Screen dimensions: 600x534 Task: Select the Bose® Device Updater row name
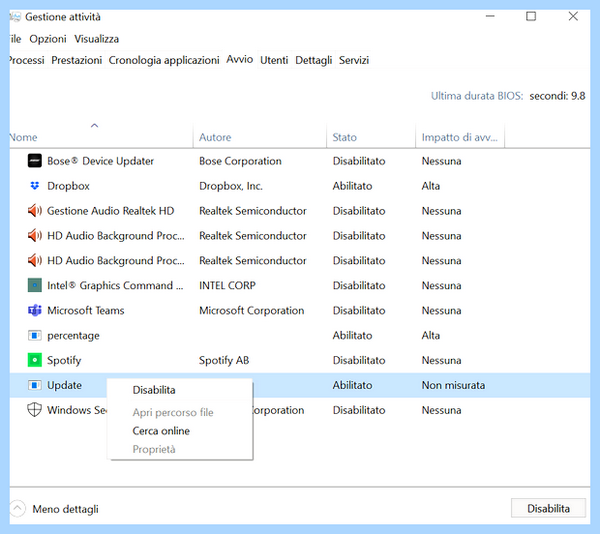click(x=100, y=161)
